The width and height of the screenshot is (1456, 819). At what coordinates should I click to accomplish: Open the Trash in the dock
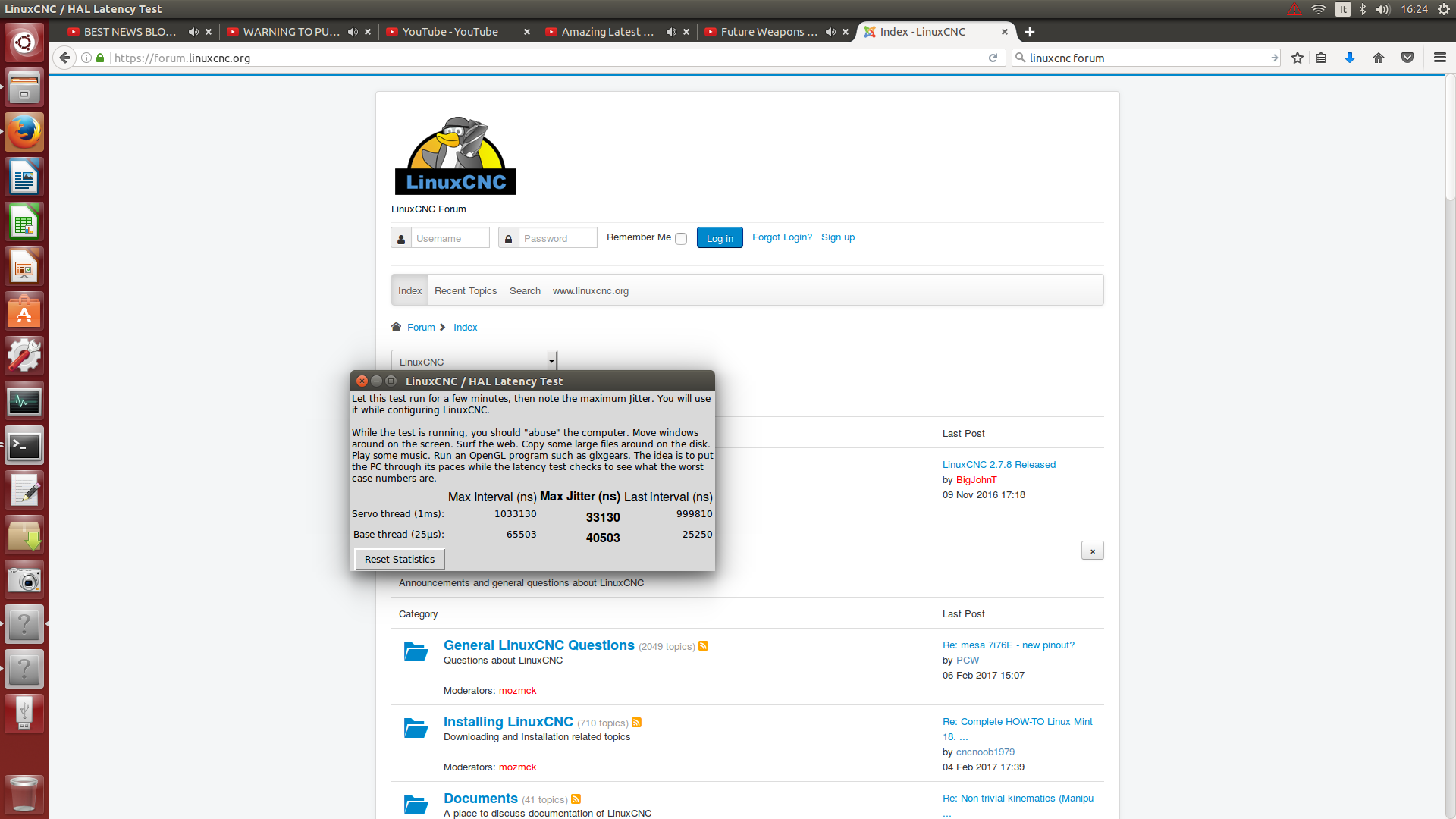(x=24, y=793)
